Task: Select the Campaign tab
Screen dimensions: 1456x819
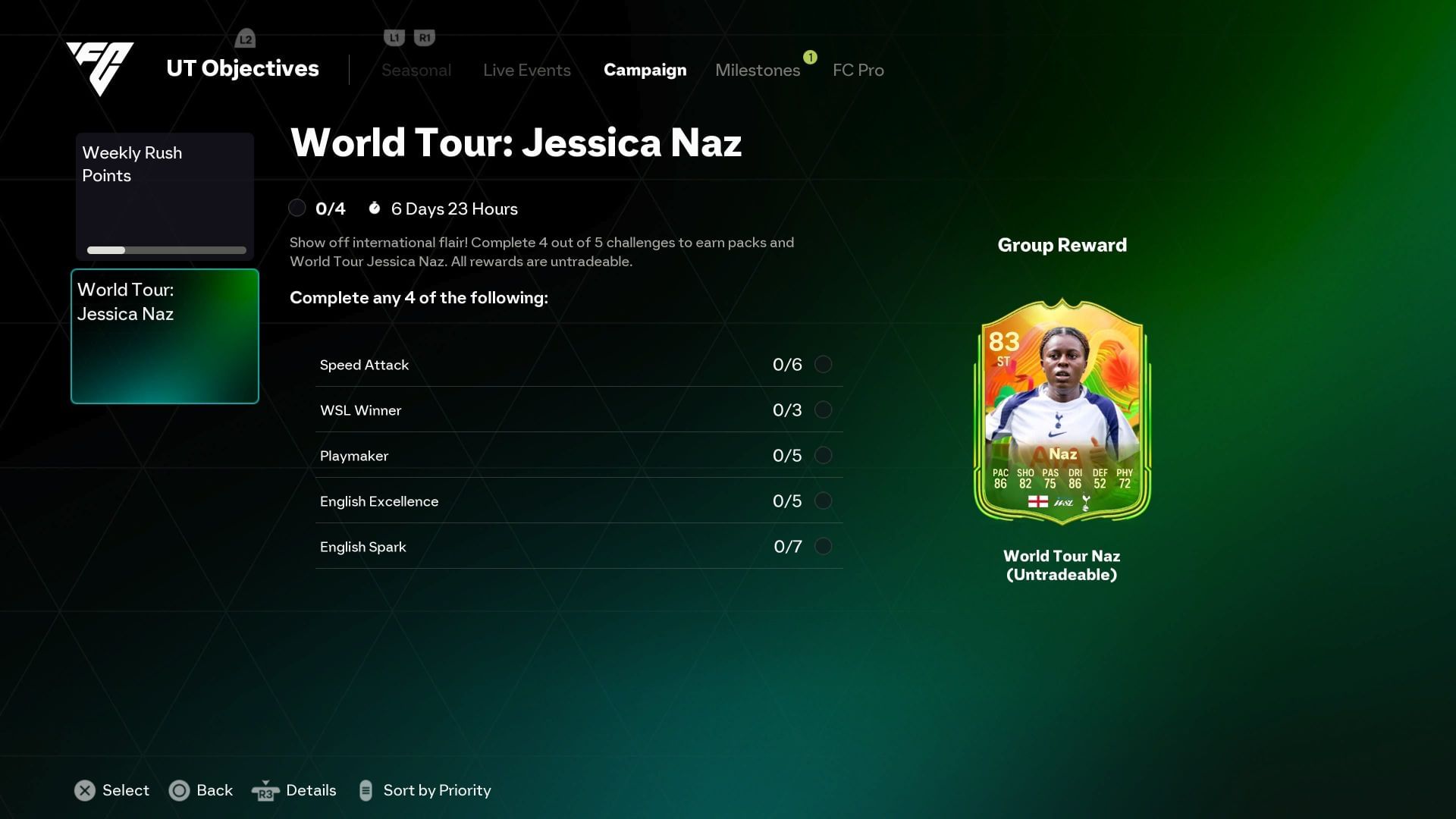Action: tap(645, 70)
